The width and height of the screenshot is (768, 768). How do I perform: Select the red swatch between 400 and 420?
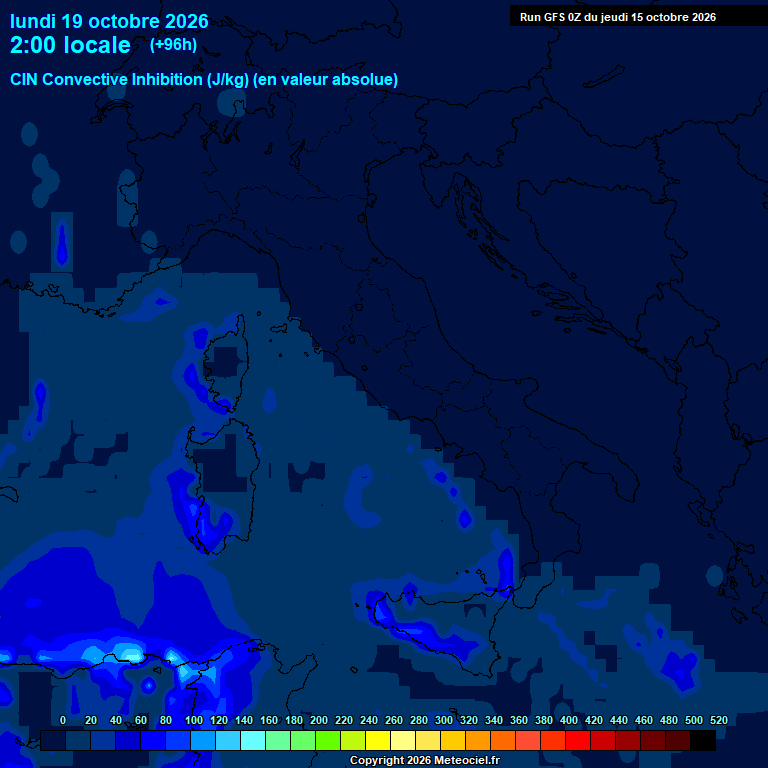(577, 740)
